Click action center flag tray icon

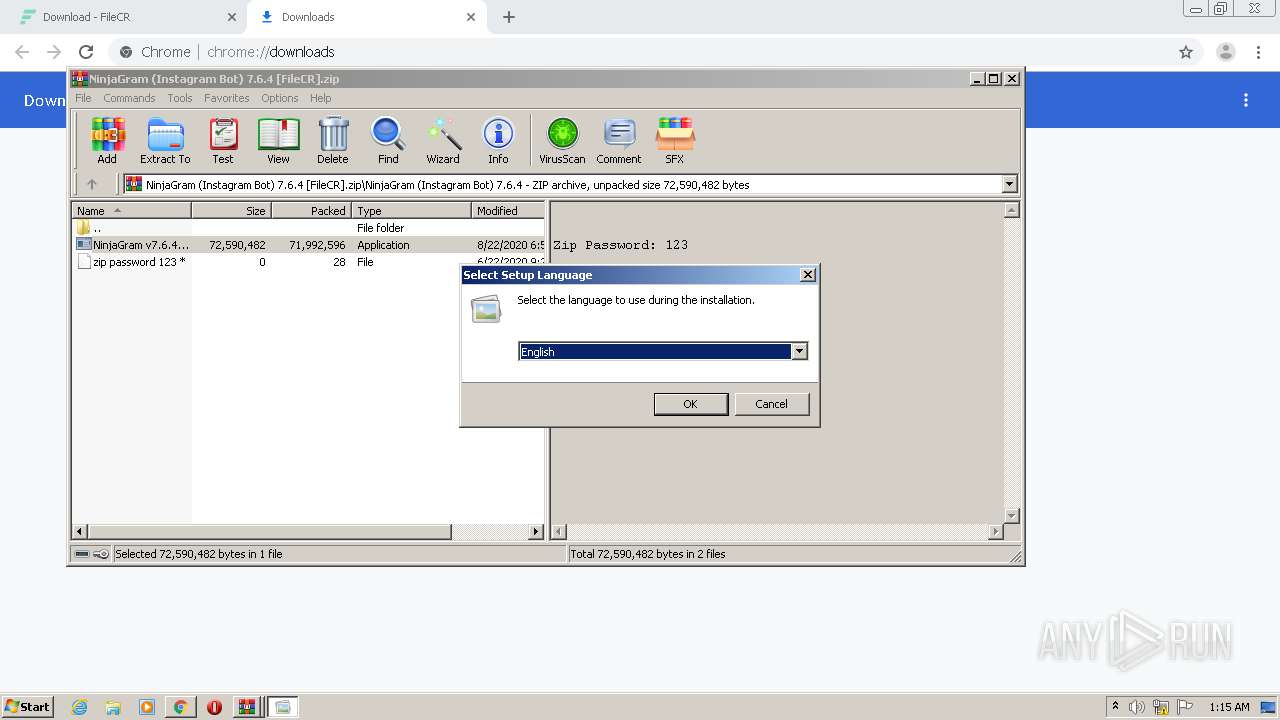coord(1185,707)
